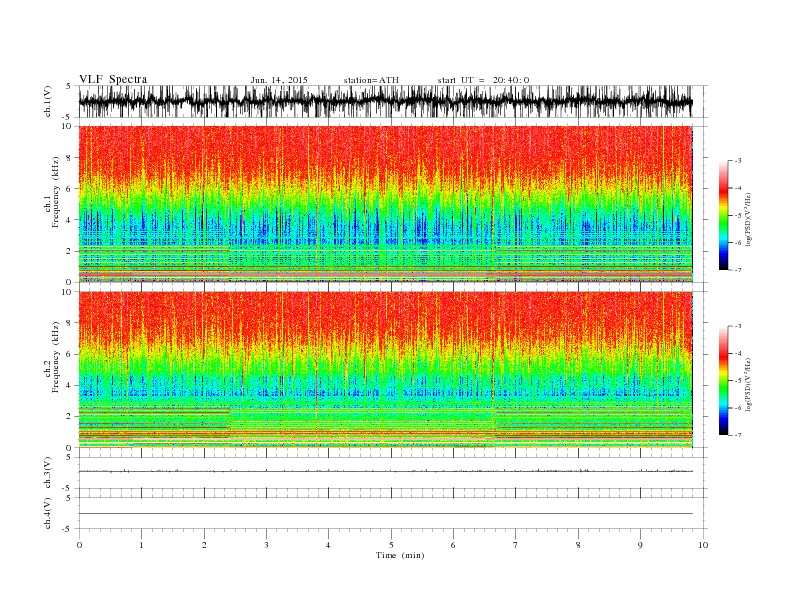Click time axis tick label "5"
The height and width of the screenshot is (612, 792).
click(391, 545)
